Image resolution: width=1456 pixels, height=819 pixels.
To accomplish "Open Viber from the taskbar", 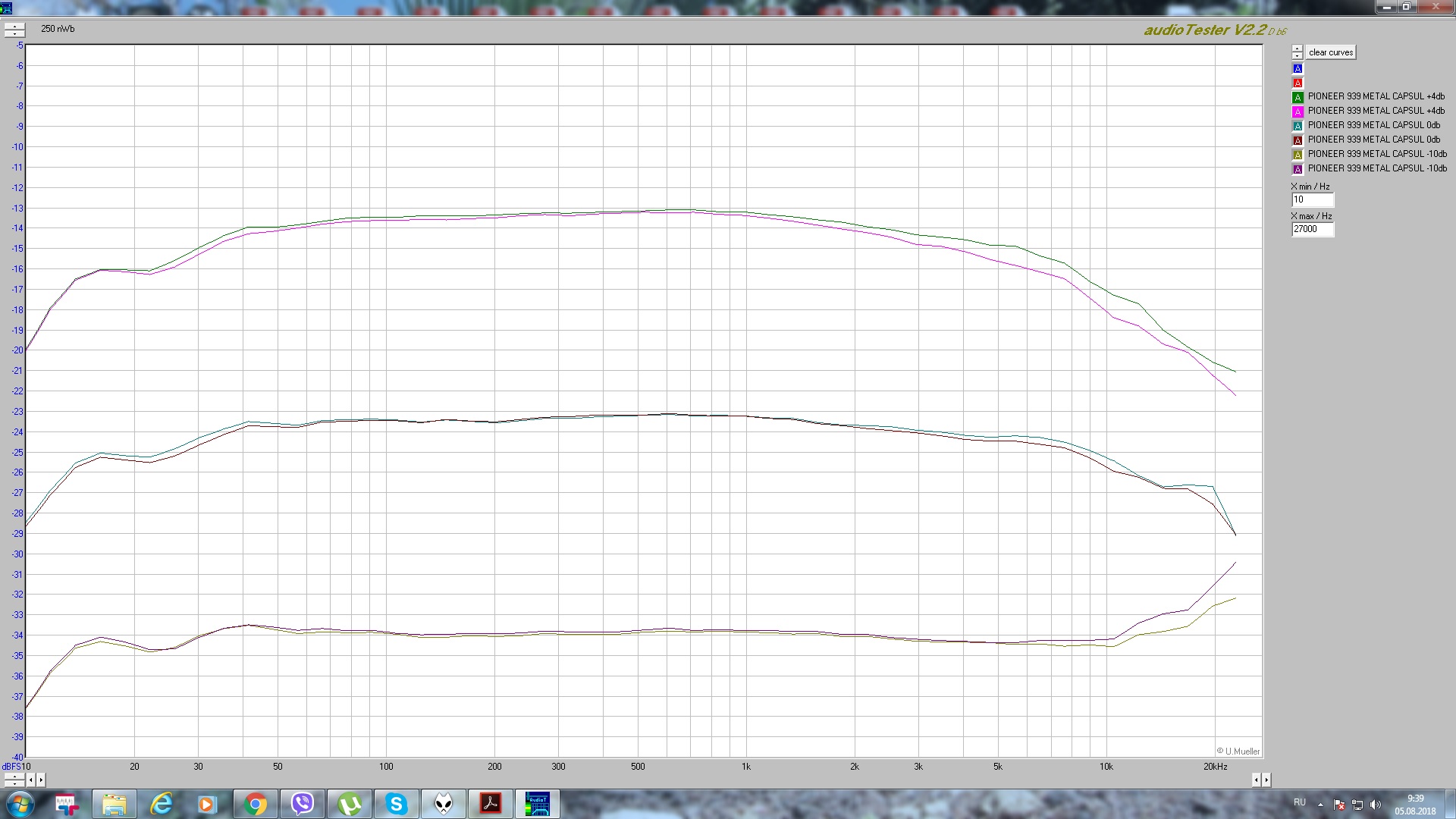I will pos(303,804).
